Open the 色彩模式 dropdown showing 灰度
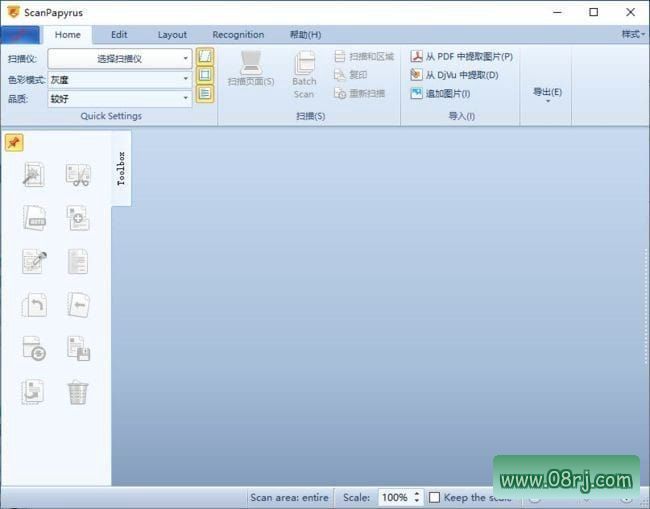This screenshot has height=509, width=650. (120, 79)
